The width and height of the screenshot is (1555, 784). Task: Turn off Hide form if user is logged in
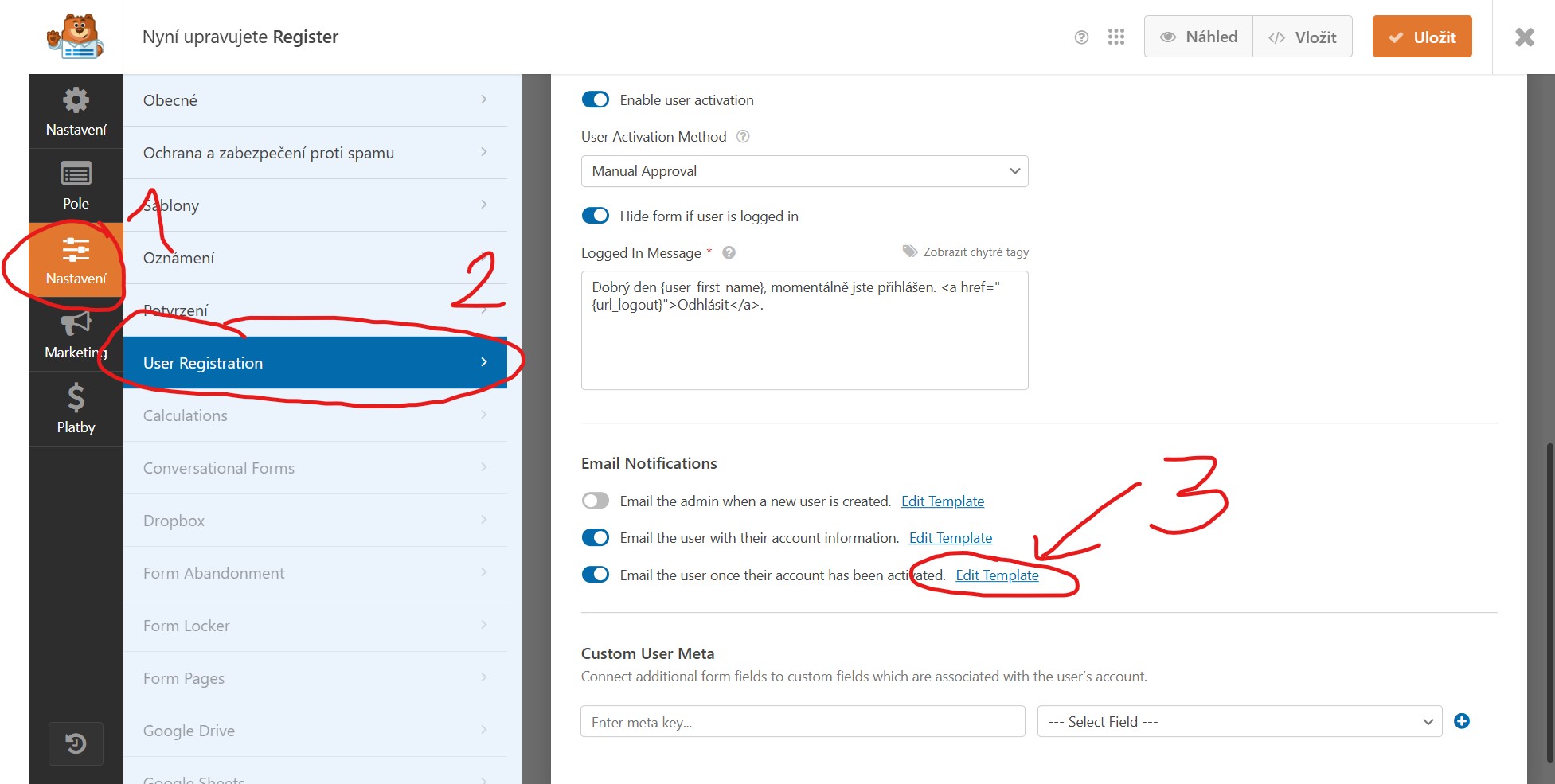[595, 215]
